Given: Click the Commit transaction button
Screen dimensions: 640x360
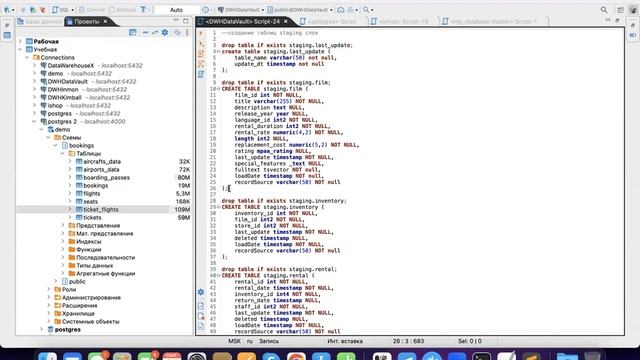Looking at the screenshot, I should (x=92, y=10).
